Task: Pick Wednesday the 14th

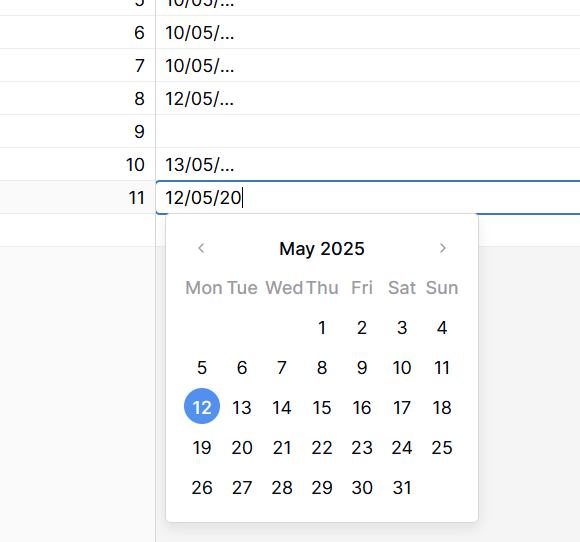Action: coord(282,408)
